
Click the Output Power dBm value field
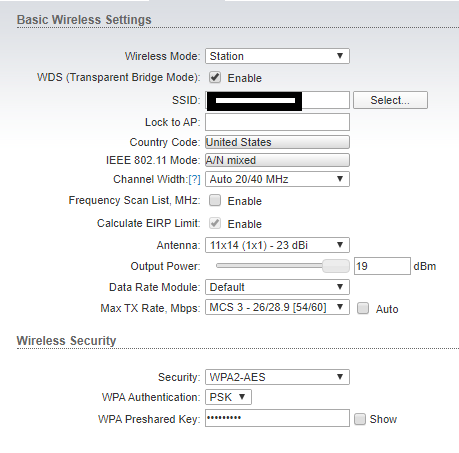tap(382, 266)
